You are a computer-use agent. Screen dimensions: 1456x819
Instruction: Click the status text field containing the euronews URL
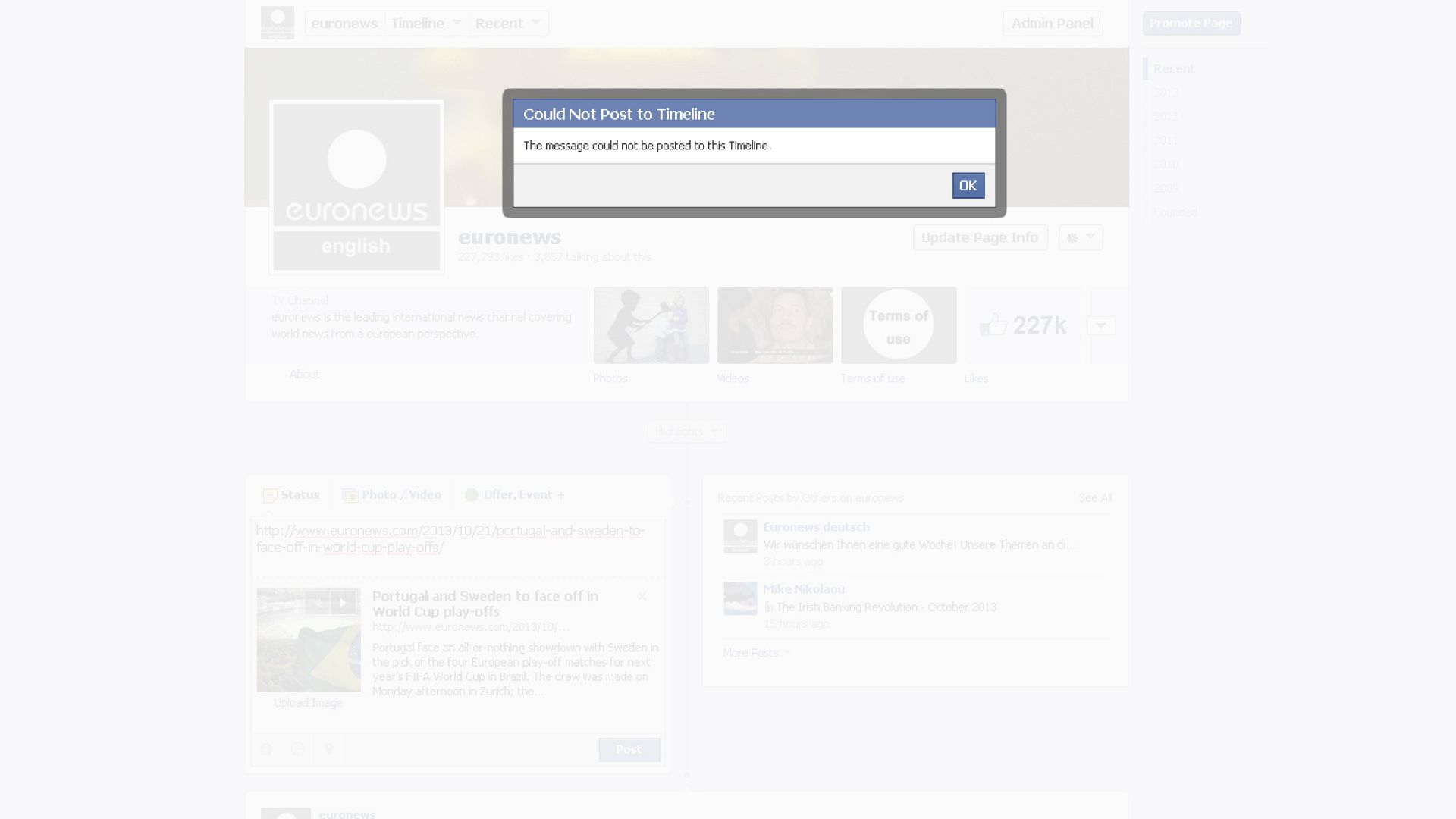click(x=455, y=538)
